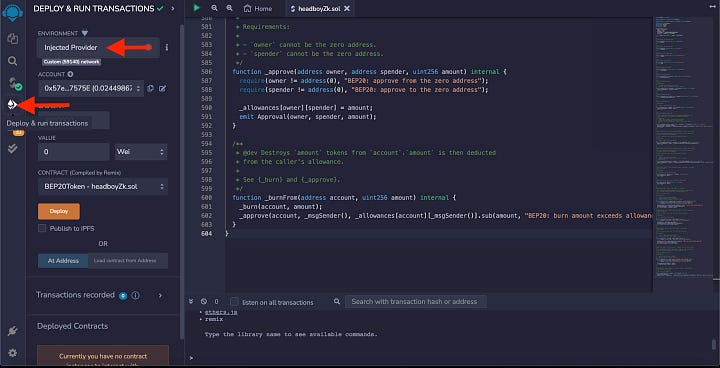Click line number 604 in the gutter
The height and width of the screenshot is (368, 720).
[206, 233]
